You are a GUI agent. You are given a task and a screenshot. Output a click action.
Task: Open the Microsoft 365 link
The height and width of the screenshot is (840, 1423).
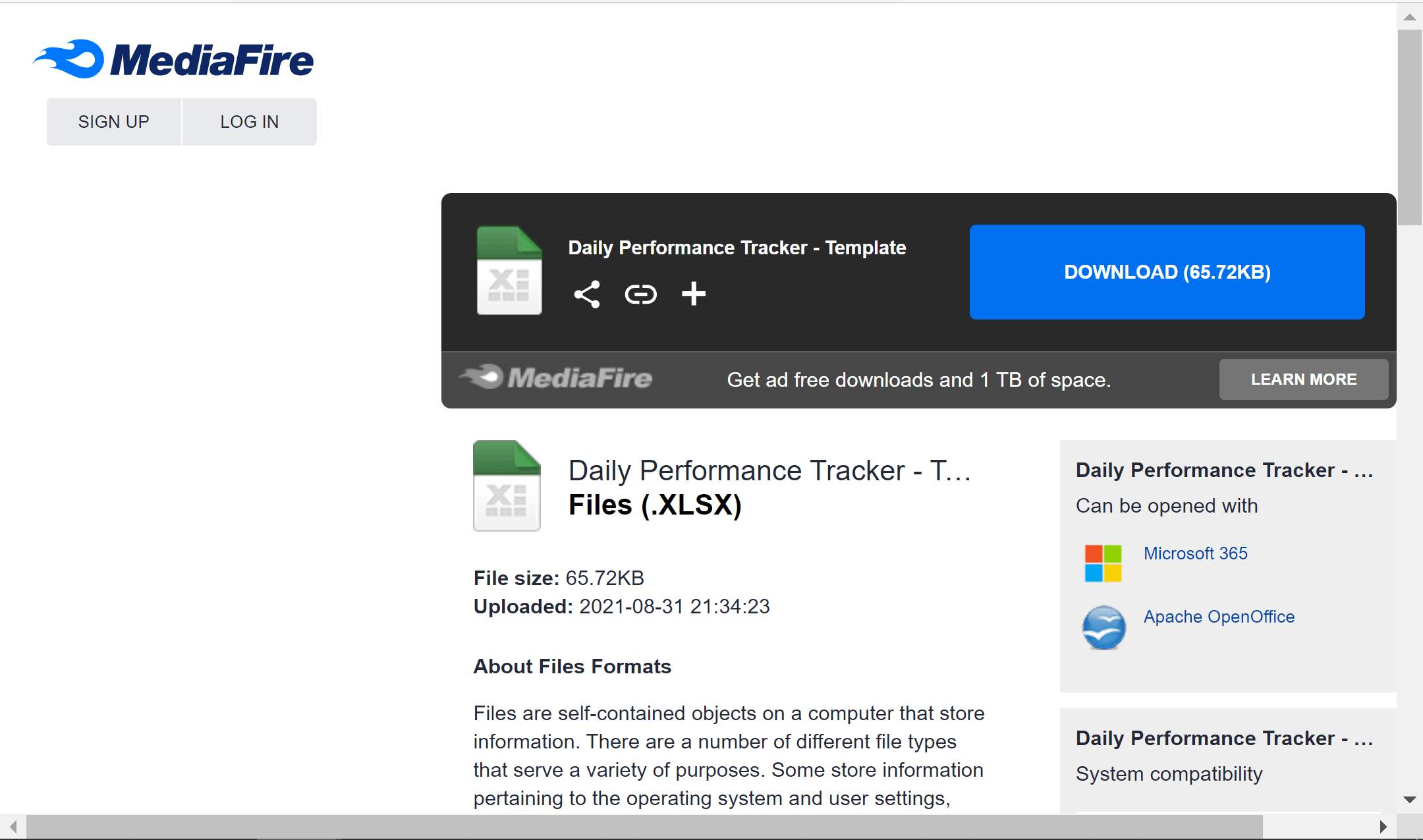pyautogui.click(x=1196, y=553)
